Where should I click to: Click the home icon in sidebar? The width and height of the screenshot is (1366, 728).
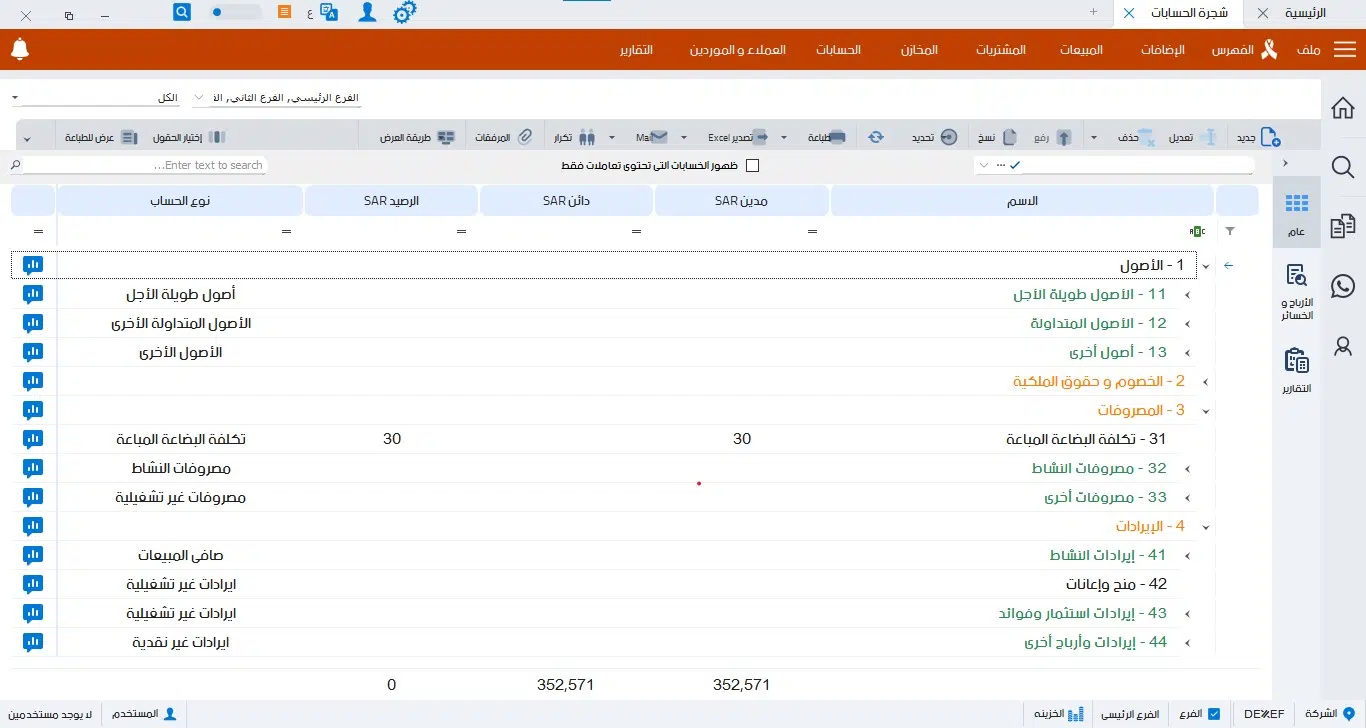(x=1343, y=108)
